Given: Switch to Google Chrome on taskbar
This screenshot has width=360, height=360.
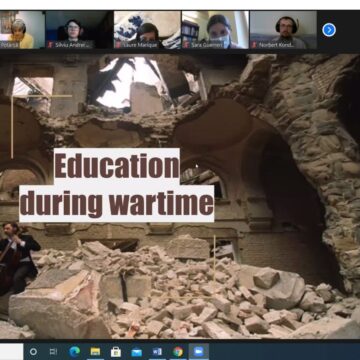Looking at the screenshot, I should click(x=178, y=352).
